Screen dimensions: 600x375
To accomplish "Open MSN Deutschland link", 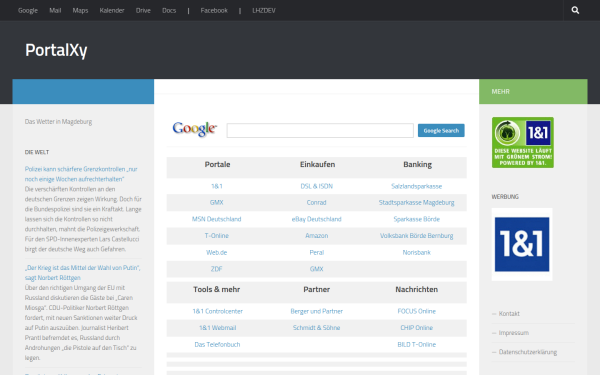I will point(217,219).
